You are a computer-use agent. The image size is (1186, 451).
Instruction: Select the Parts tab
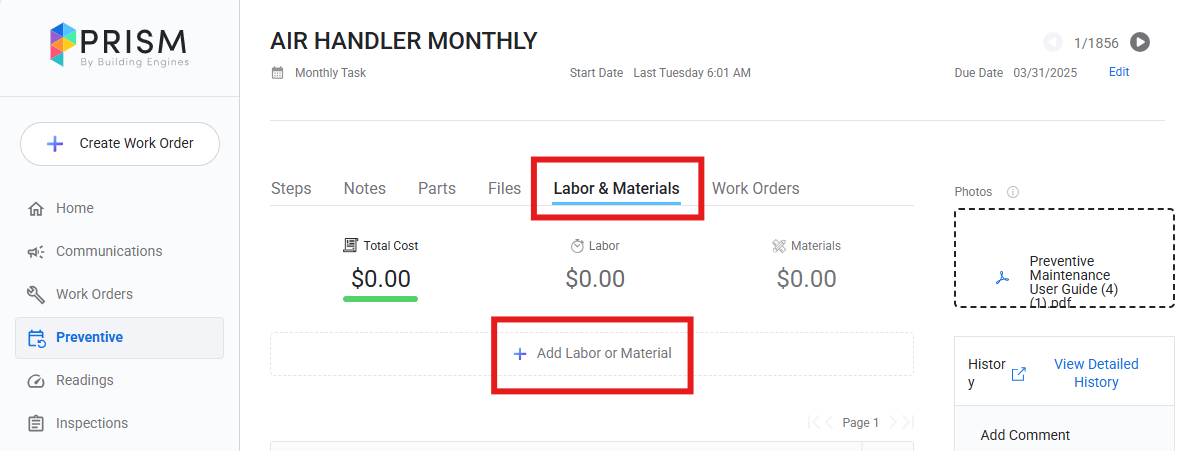tap(437, 188)
